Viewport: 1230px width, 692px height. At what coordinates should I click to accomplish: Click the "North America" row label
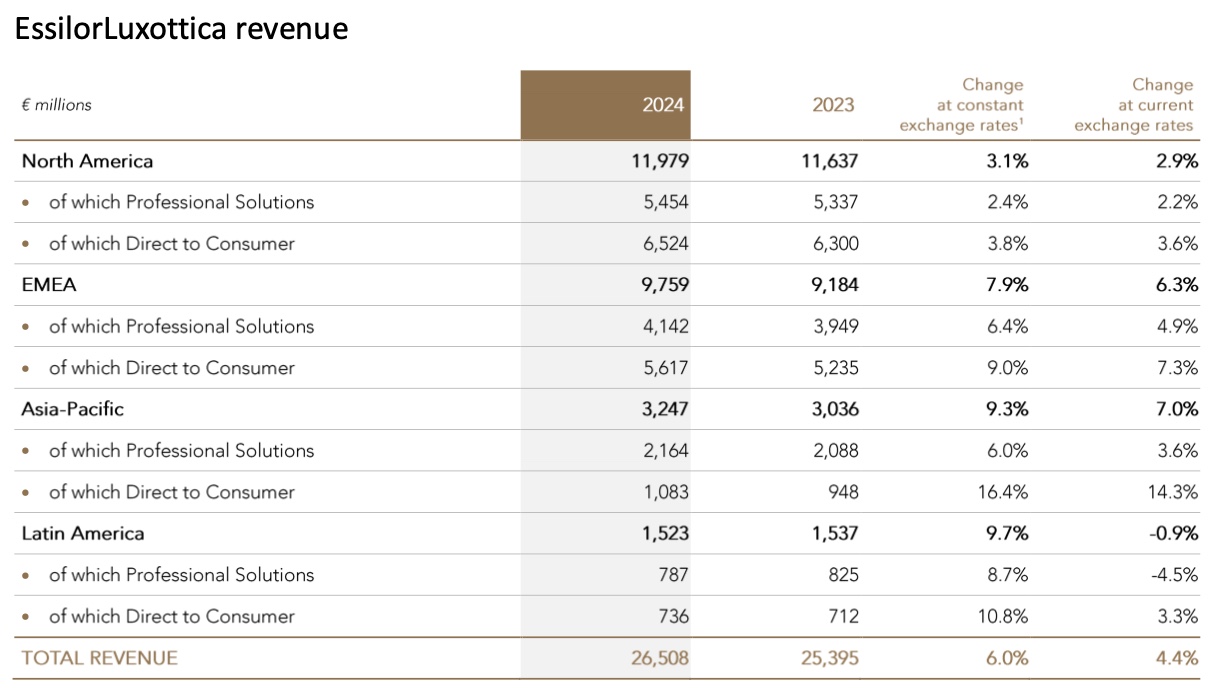pos(87,160)
